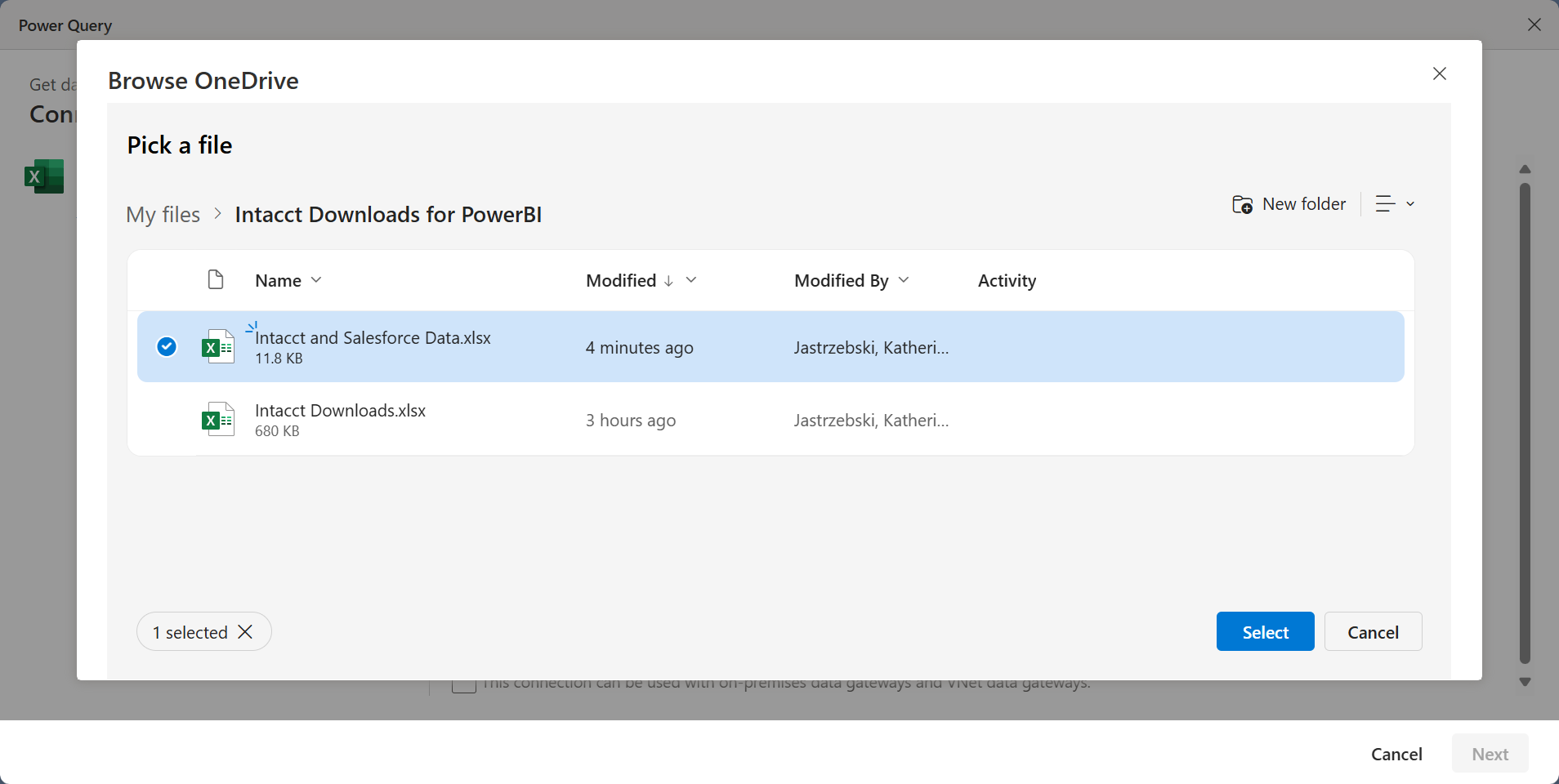This screenshot has width=1559, height=784.
Task: Click the file type column header icon
Action: (216, 280)
